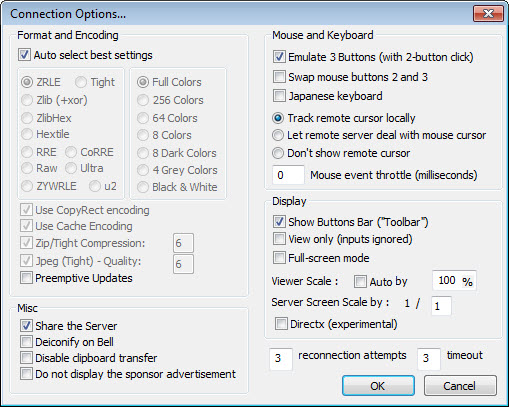Select Let remote server deal with mouse cursor
The height and width of the screenshot is (407, 509).
[x=278, y=135]
